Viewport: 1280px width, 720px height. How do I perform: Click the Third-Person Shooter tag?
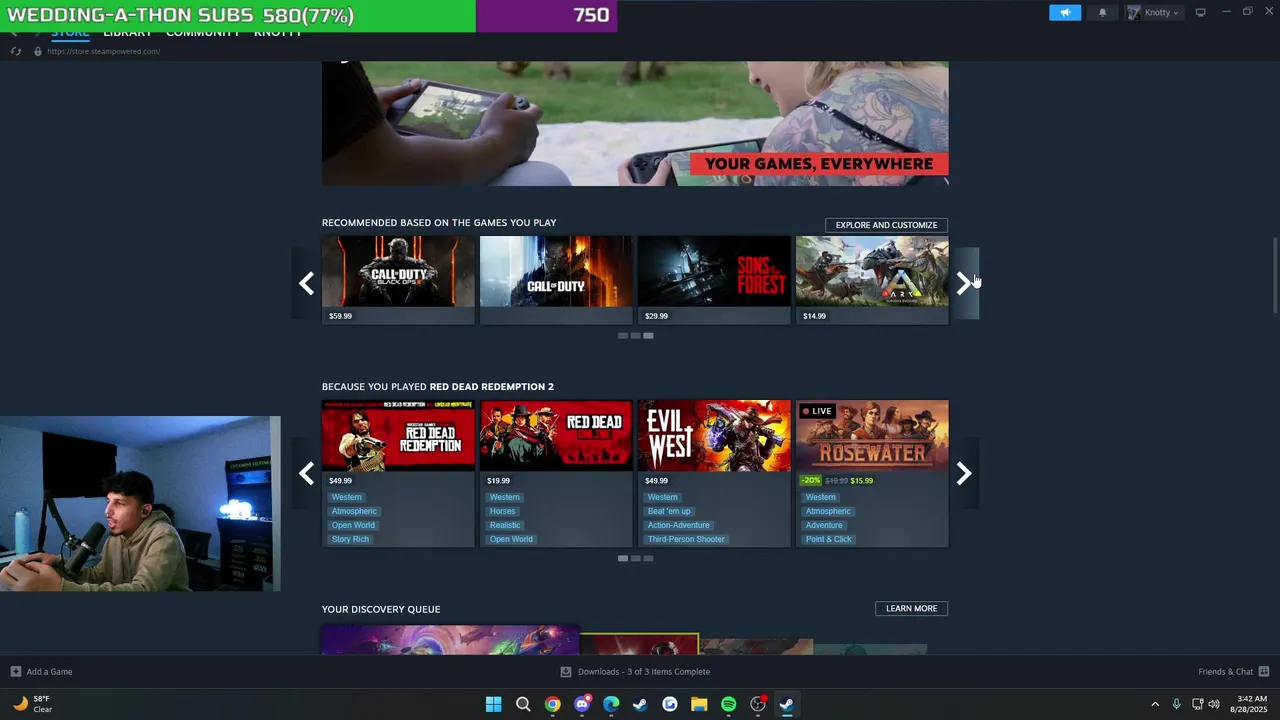tap(686, 539)
